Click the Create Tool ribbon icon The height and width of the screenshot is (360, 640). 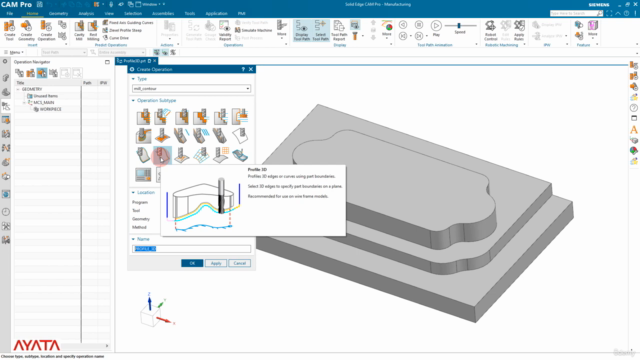[x=9, y=31]
